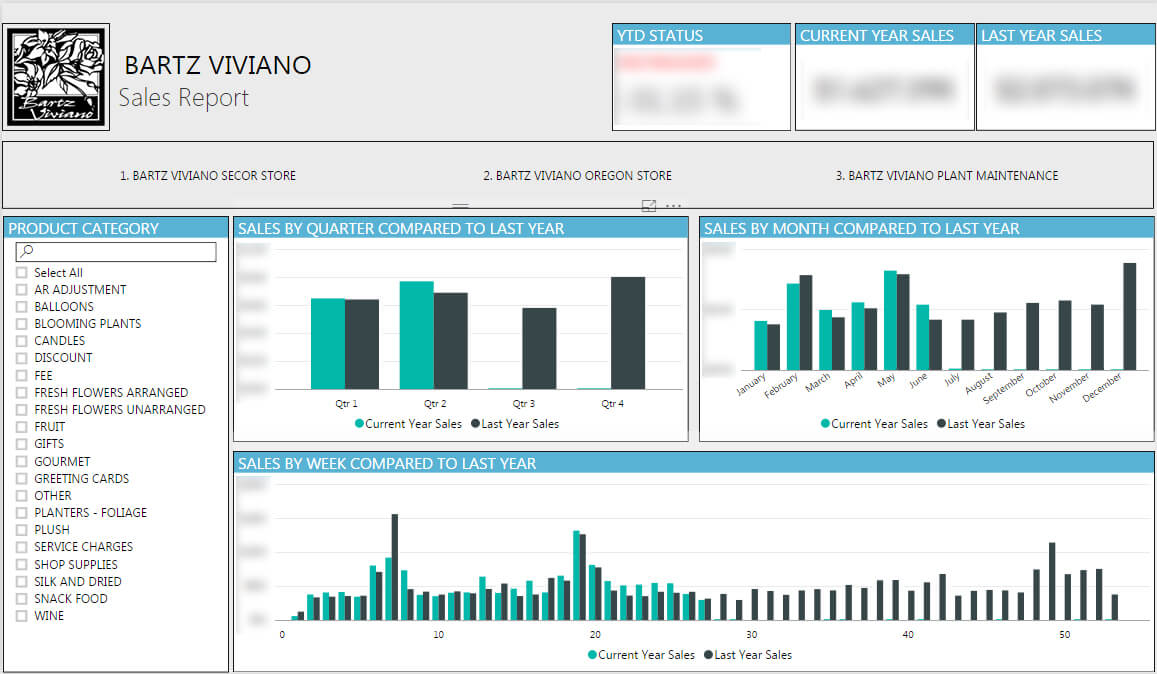Click the CURRENT YEAR SALES card
Viewport: 1157px width, 674px height.
click(x=885, y=77)
